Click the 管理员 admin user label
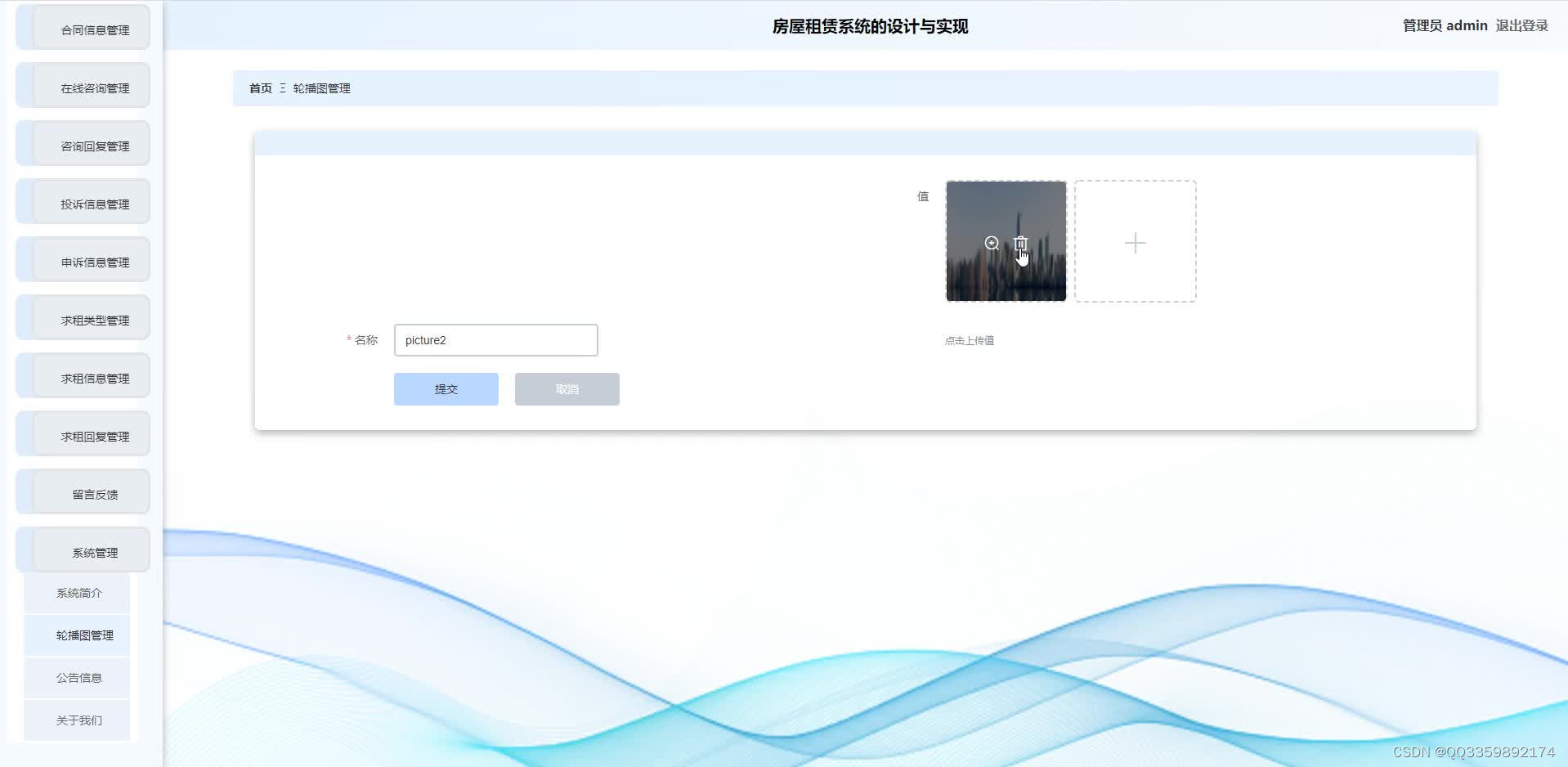 1445,25
